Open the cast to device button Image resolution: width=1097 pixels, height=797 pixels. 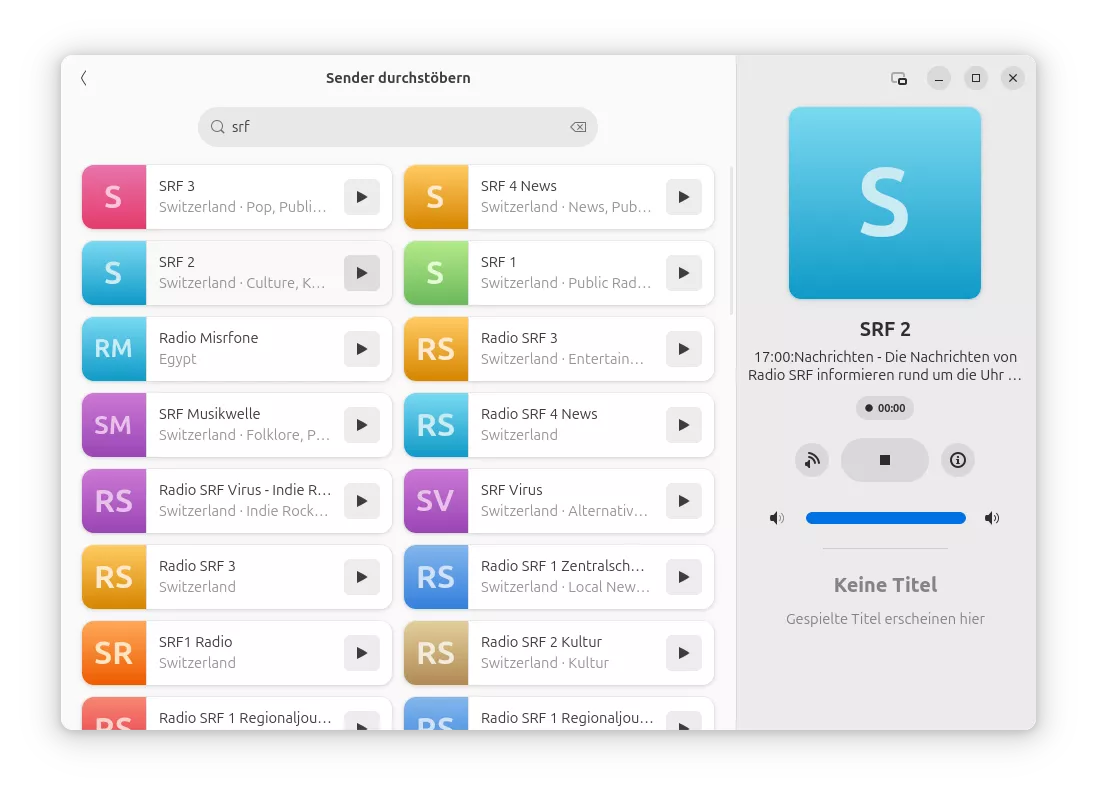(812, 460)
